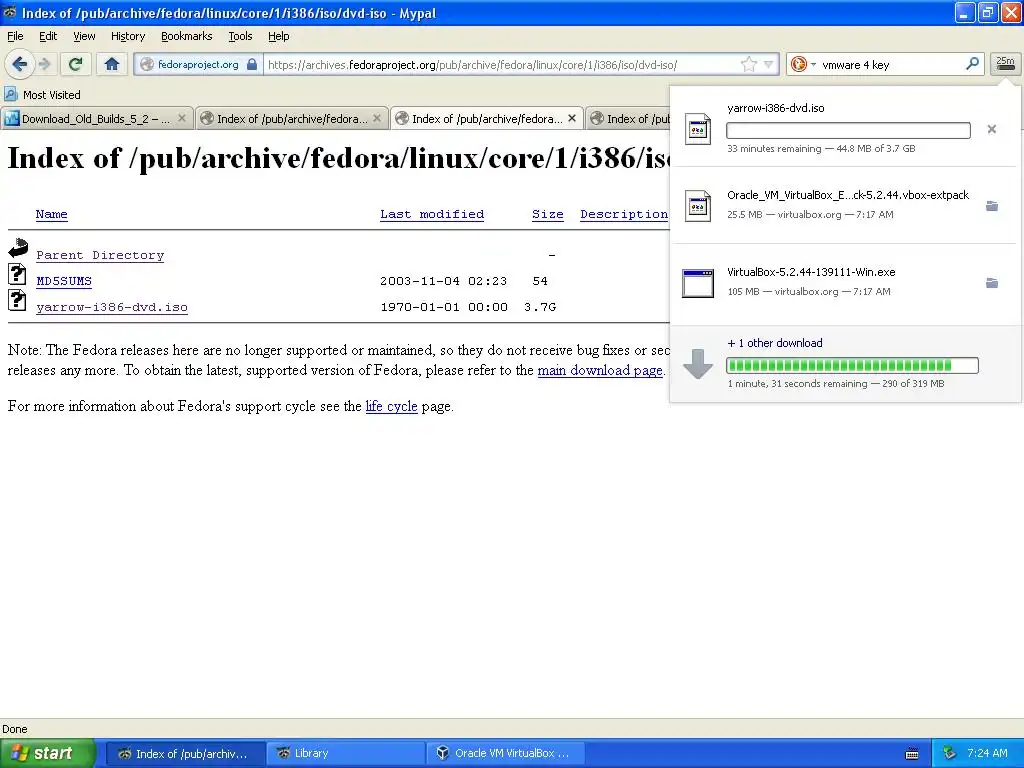The height and width of the screenshot is (768, 1024).
Task: Open folder containing VirtualBox-5.2.44 Win.exe
Action: pos(991,283)
